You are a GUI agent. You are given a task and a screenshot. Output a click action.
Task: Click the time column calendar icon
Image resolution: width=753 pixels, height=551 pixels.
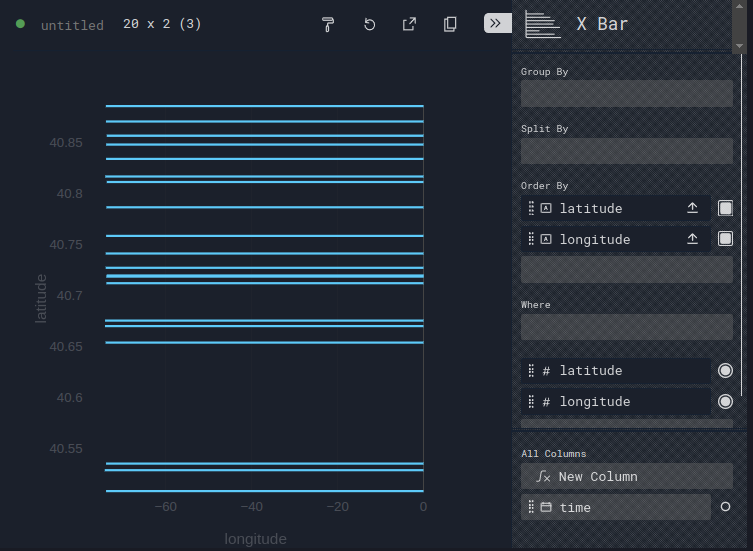[546, 507]
